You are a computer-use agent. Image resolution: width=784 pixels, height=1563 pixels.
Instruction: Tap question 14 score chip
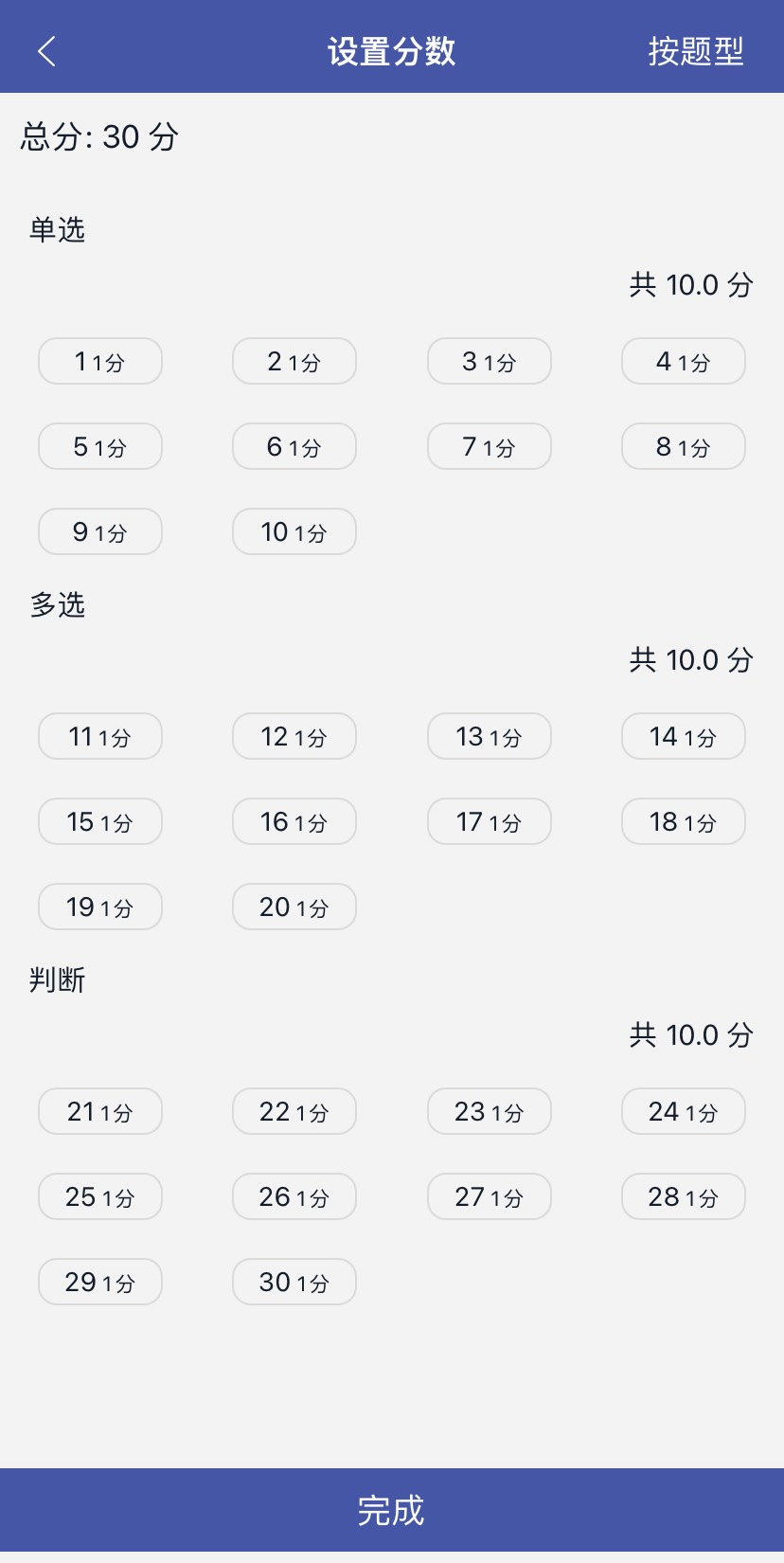click(683, 736)
